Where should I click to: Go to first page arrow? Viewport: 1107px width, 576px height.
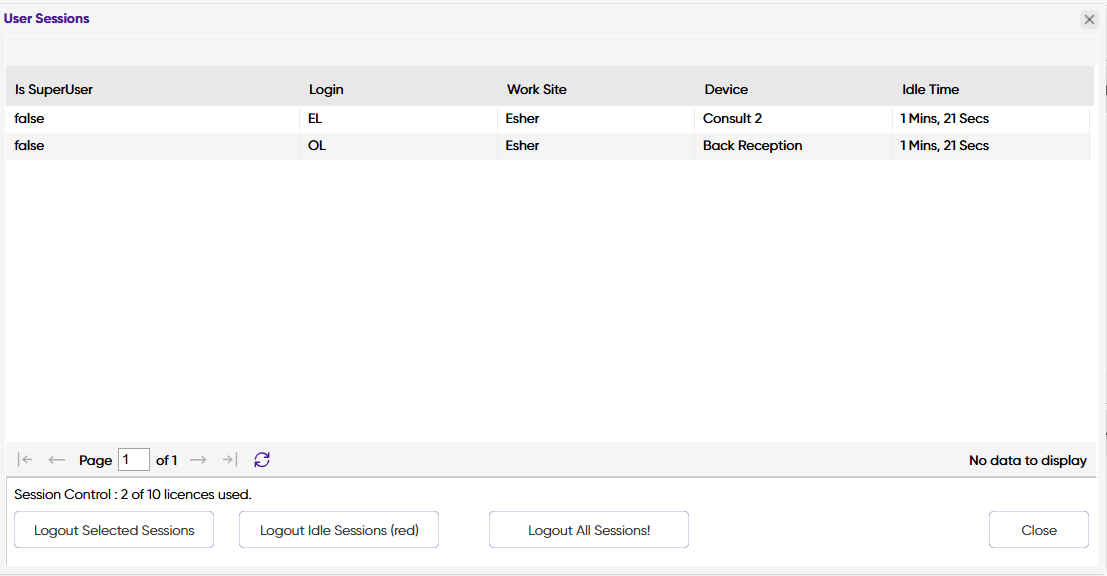pyautogui.click(x=25, y=460)
